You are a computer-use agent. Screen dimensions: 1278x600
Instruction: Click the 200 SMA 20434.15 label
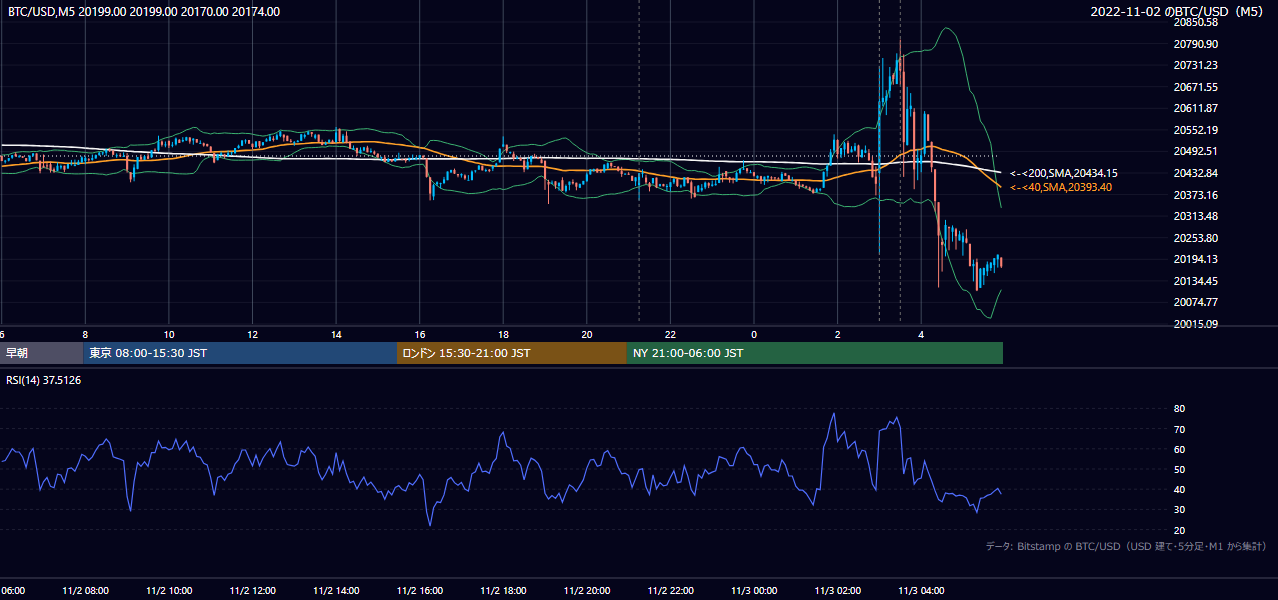click(1064, 174)
